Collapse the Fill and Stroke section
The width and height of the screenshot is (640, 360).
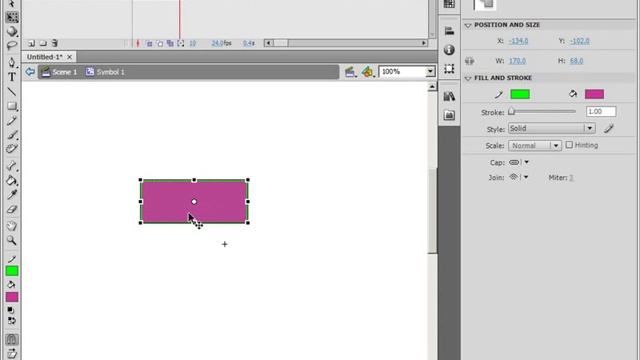(x=468, y=78)
